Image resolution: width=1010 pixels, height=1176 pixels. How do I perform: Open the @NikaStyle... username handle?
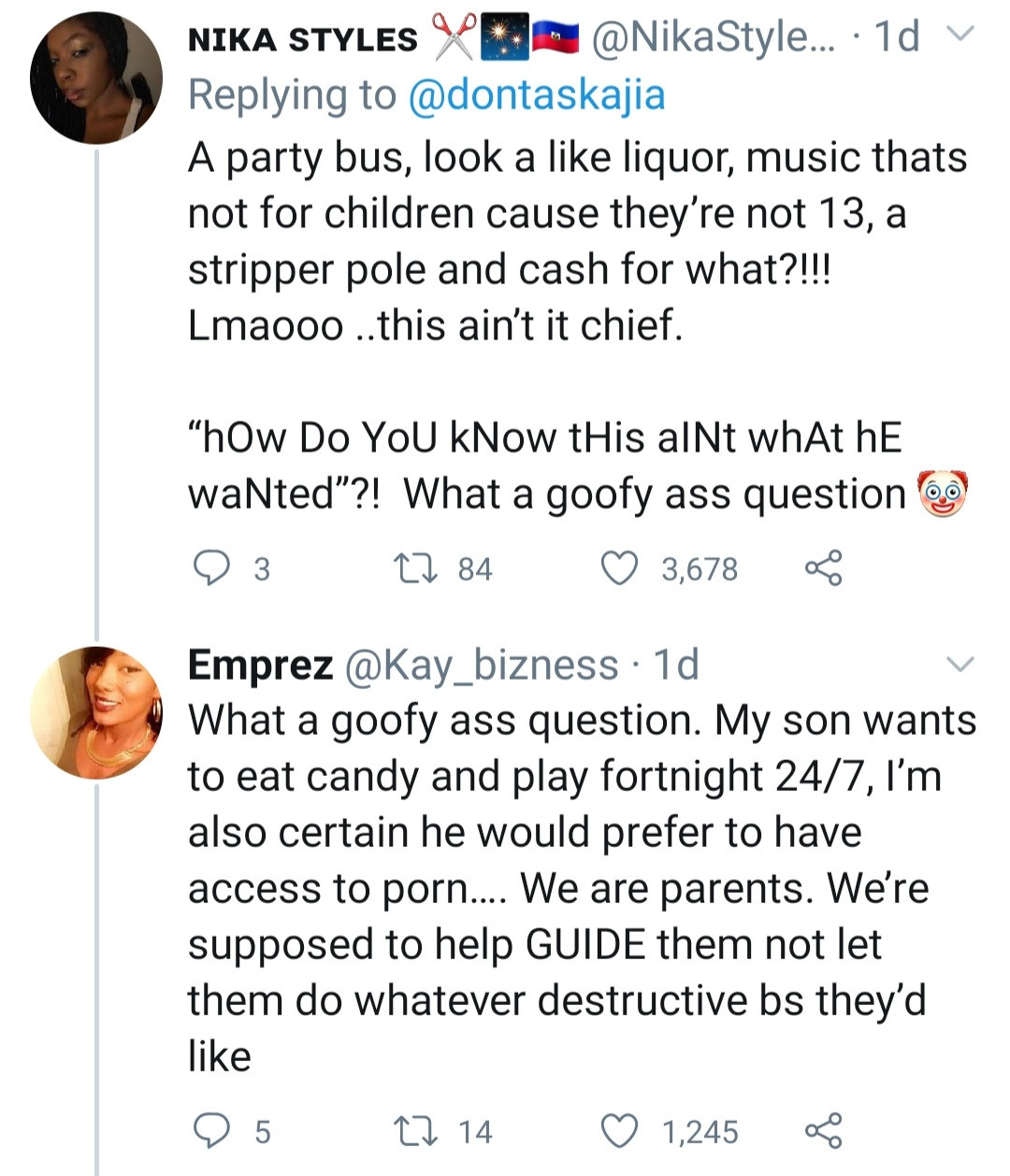click(x=716, y=37)
